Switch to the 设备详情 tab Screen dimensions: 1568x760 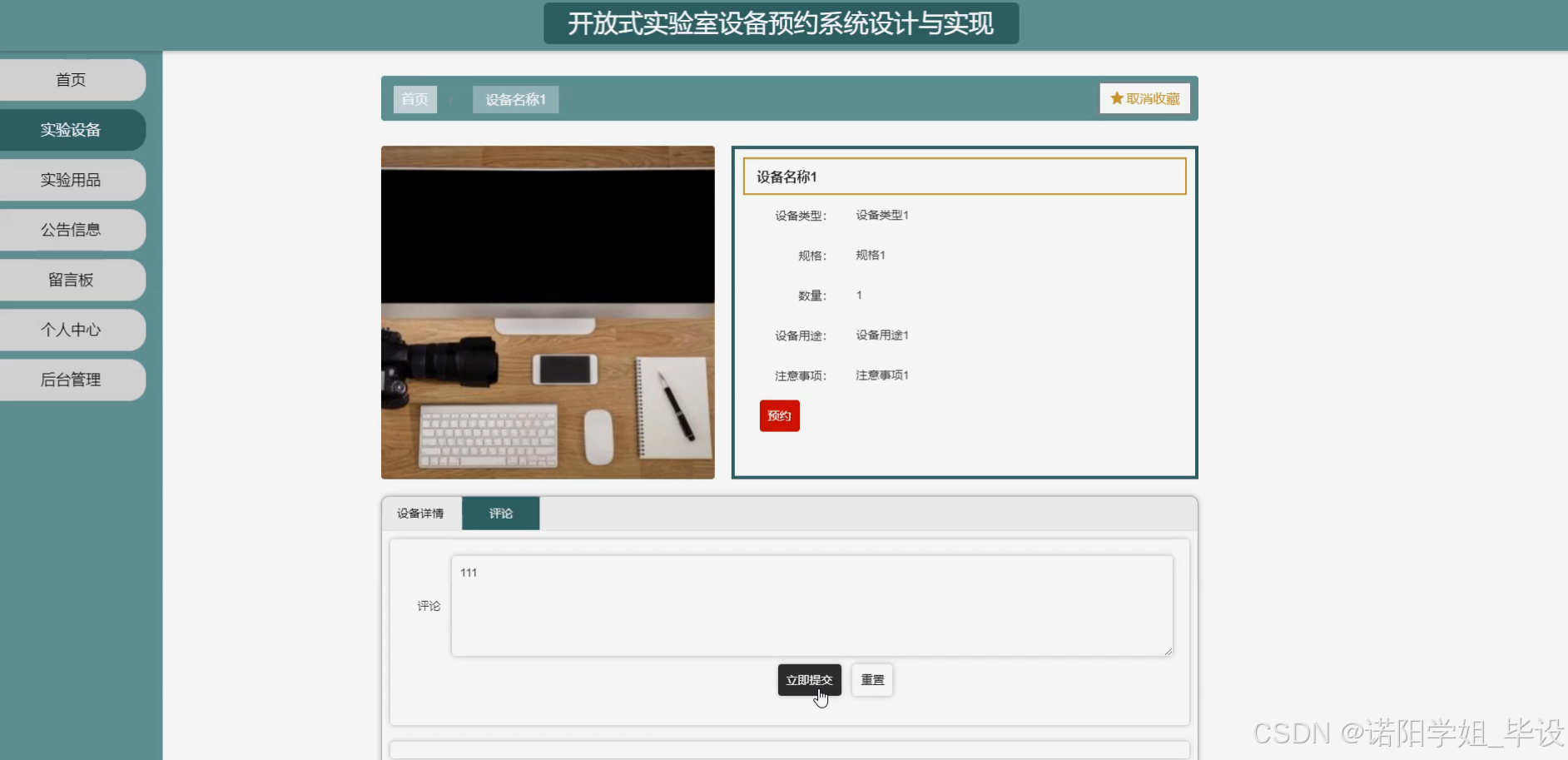click(x=420, y=513)
